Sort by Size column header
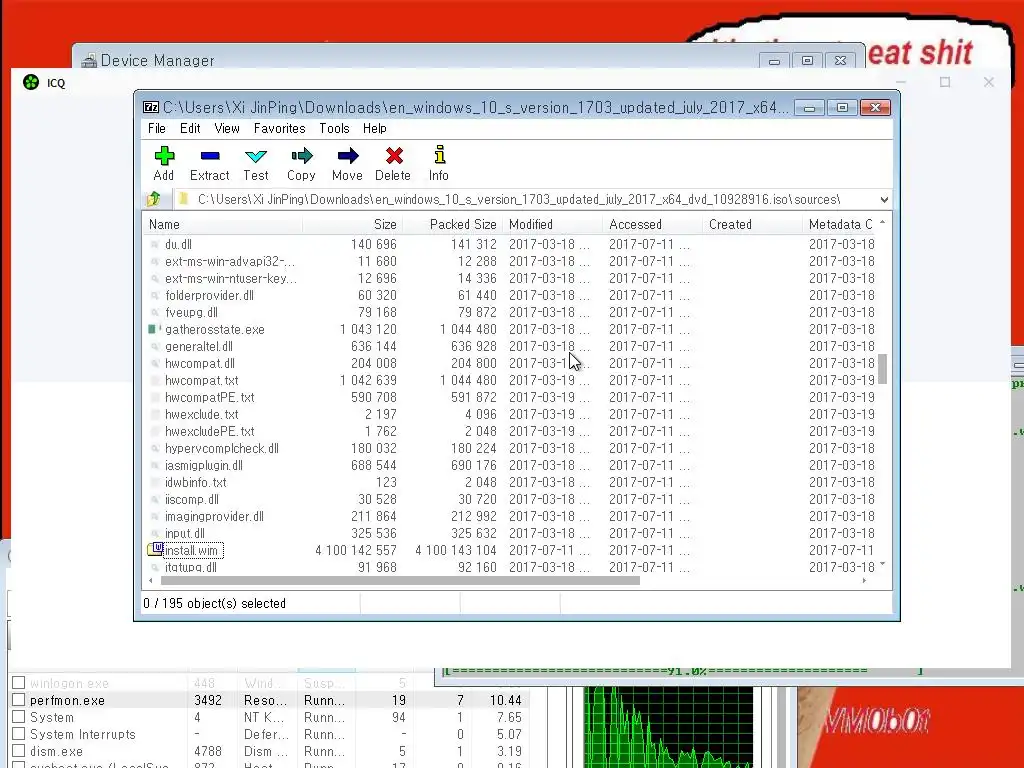Viewport: 1024px width, 768px height. pos(352,224)
